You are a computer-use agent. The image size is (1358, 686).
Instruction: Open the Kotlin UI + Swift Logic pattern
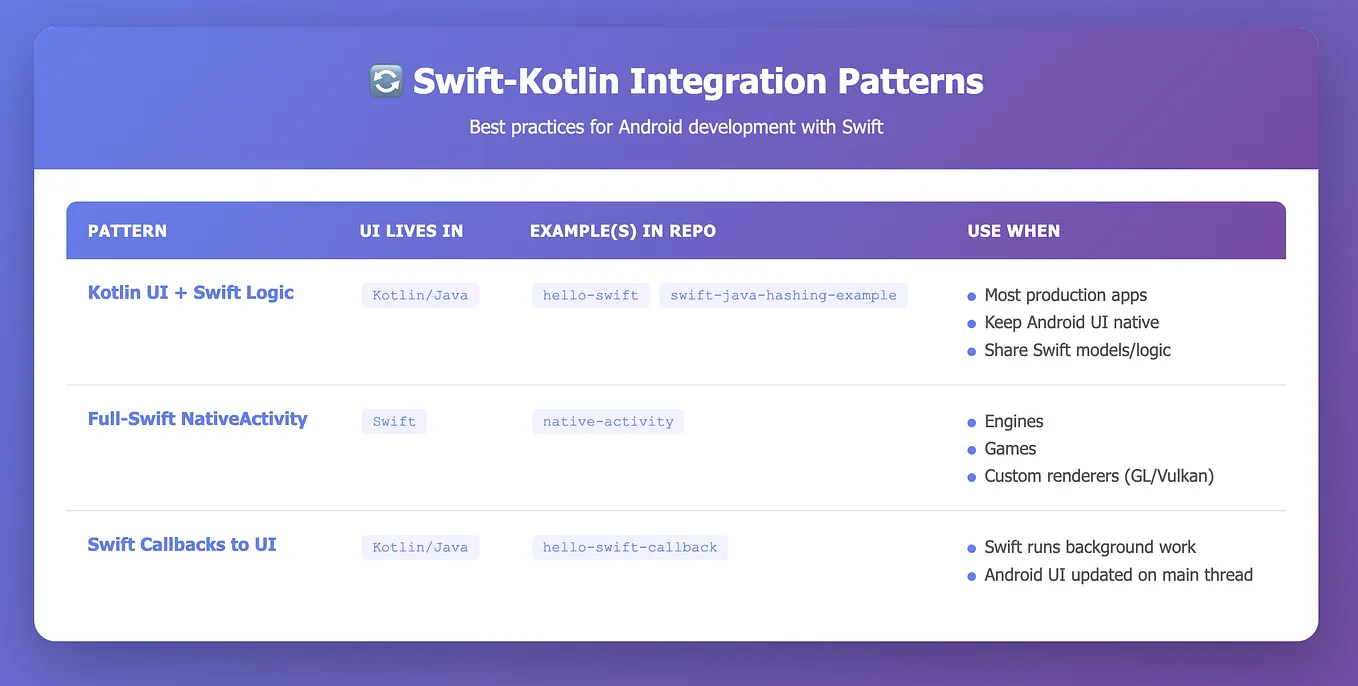pyautogui.click(x=190, y=292)
